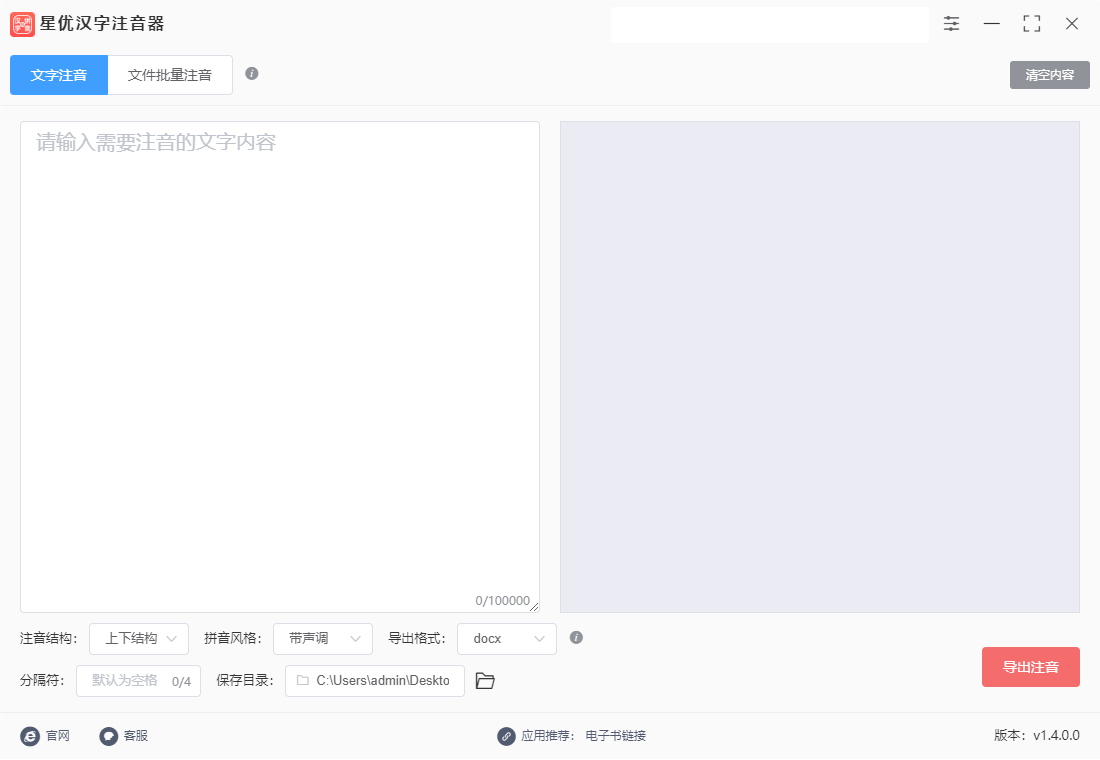Open the 导出格式 dropdown showing docx
Viewport: 1100px width, 760px height.
(507, 639)
